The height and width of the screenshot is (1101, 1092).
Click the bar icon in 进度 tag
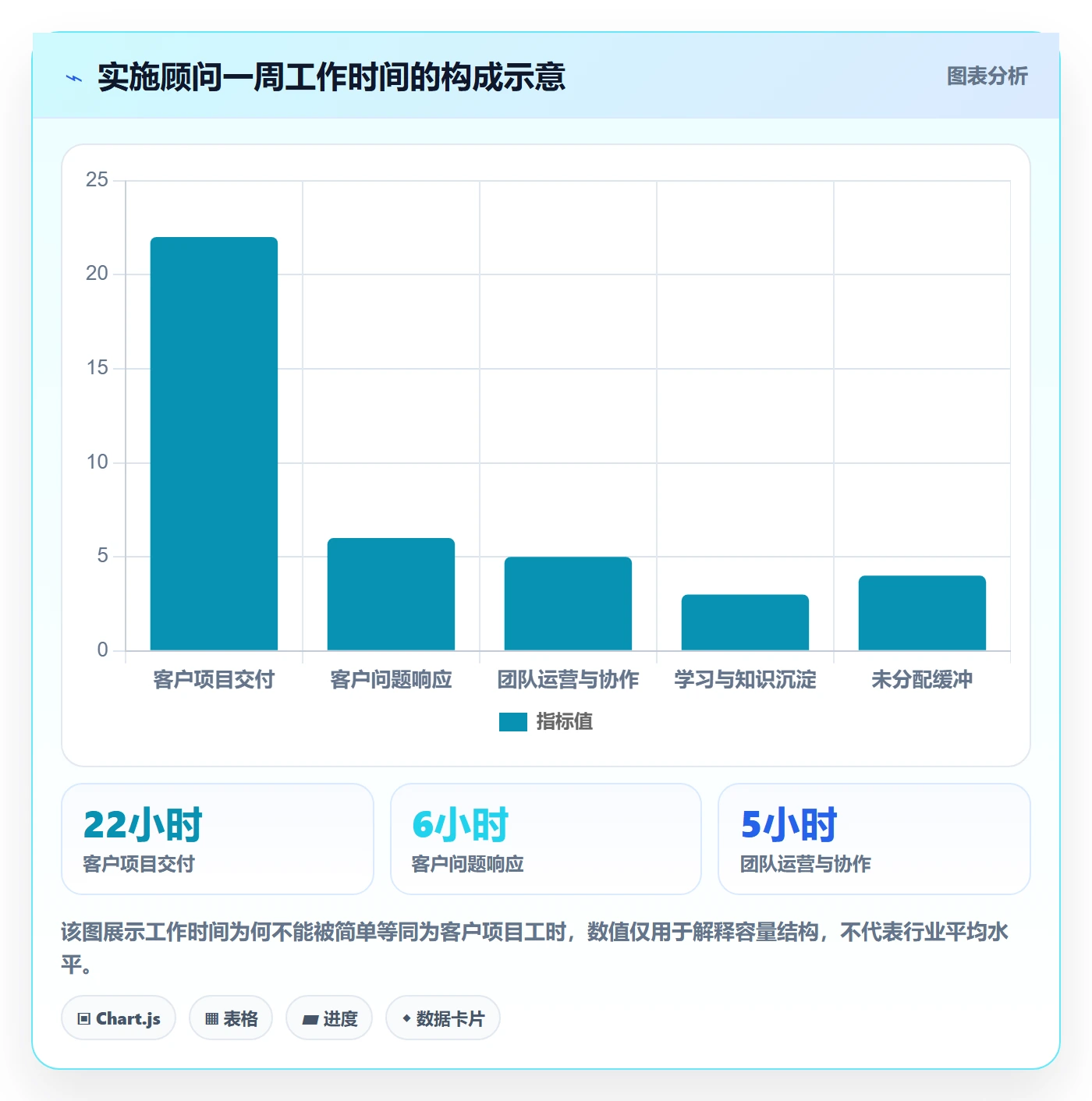click(310, 1020)
